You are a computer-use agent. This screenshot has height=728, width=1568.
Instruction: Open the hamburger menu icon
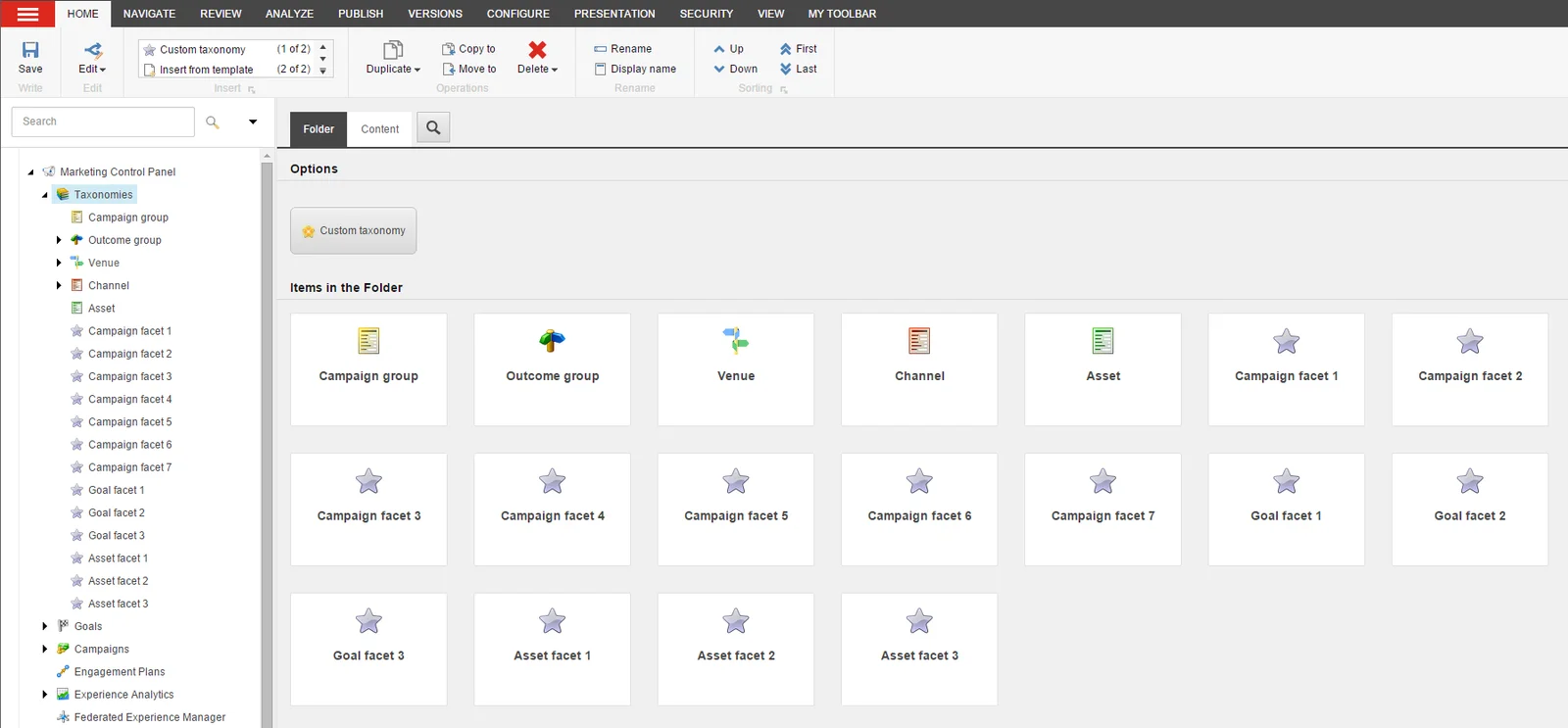point(27,14)
